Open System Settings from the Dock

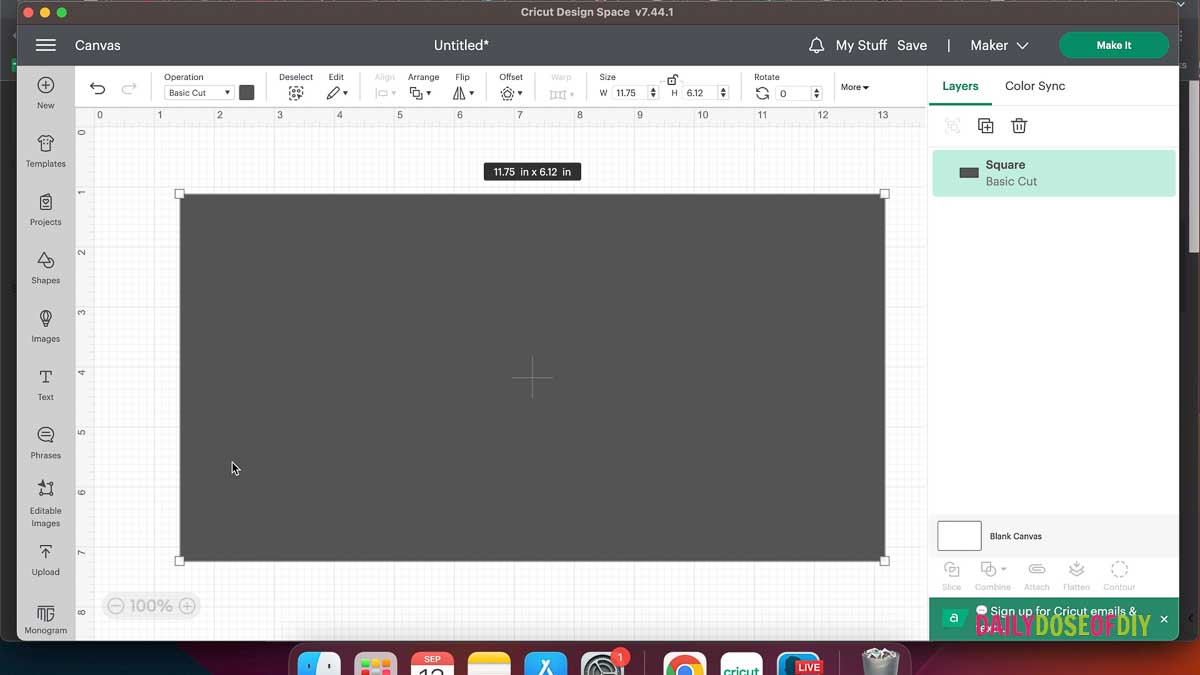click(x=603, y=664)
